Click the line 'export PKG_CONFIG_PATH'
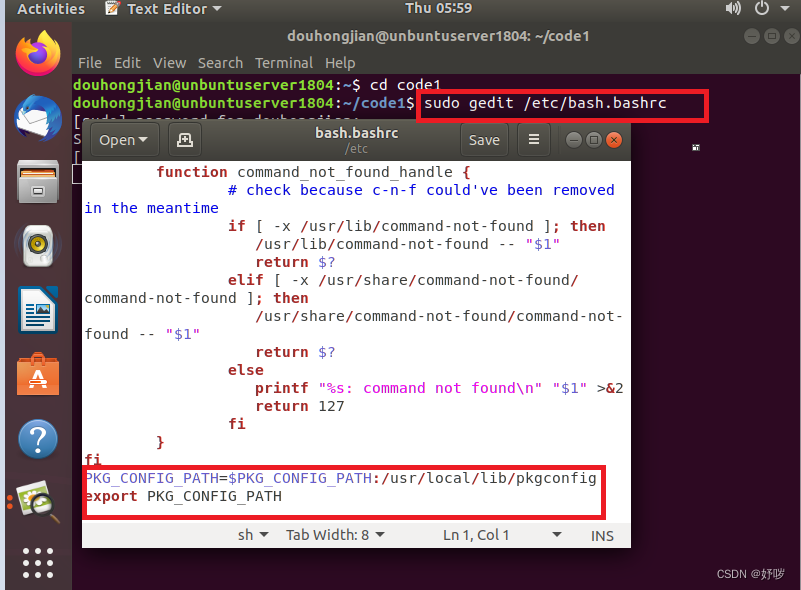Viewport: 801px width, 590px height. click(183, 496)
